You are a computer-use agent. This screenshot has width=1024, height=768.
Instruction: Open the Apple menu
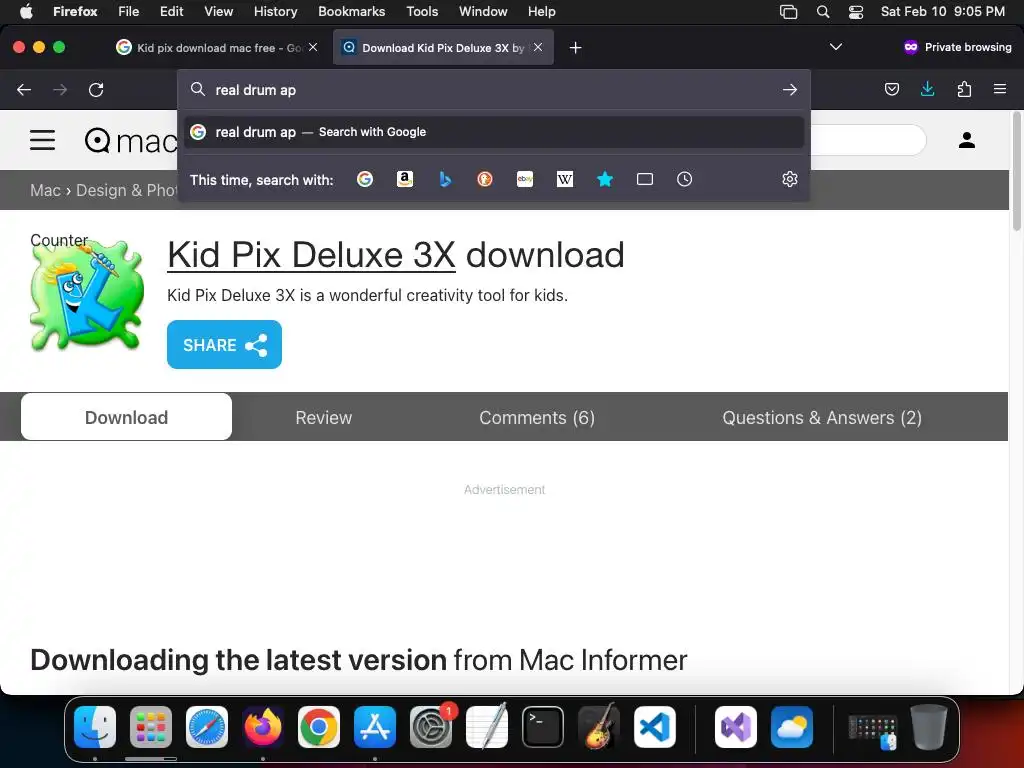[26, 11]
